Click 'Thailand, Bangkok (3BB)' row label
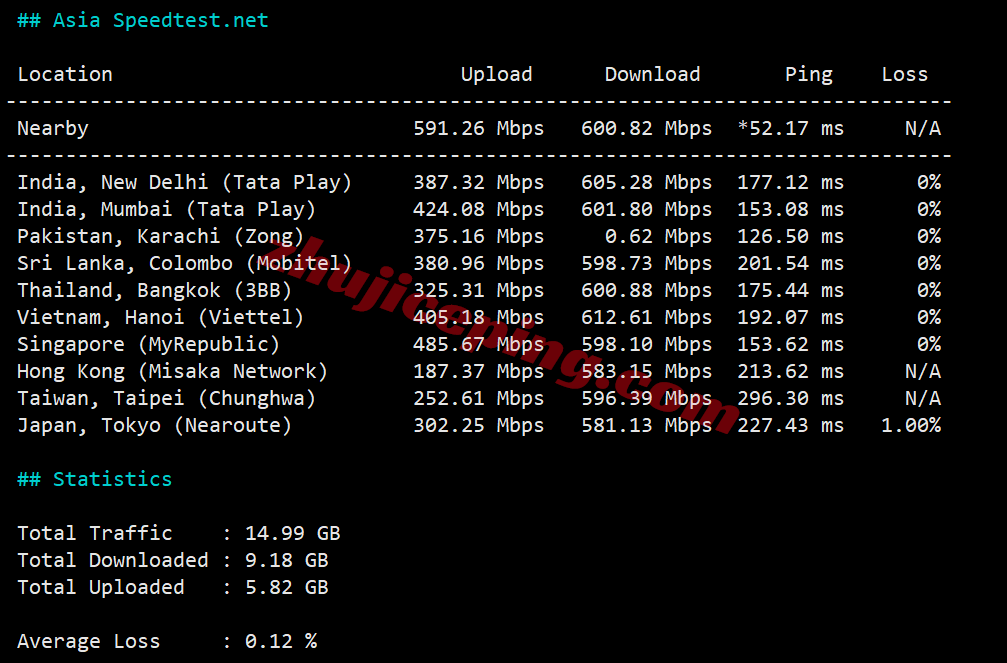This screenshot has width=1007, height=663. (155, 290)
